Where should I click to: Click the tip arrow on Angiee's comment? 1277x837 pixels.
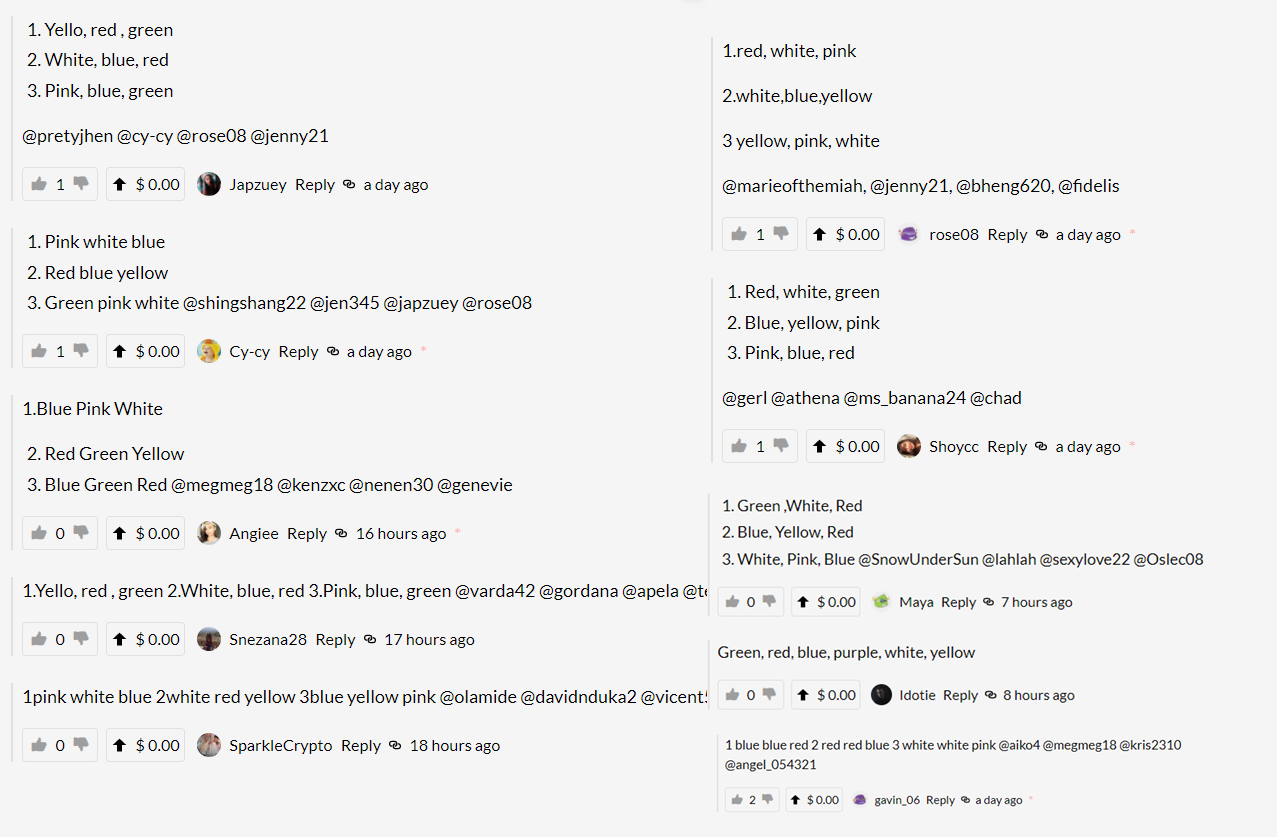(x=120, y=534)
